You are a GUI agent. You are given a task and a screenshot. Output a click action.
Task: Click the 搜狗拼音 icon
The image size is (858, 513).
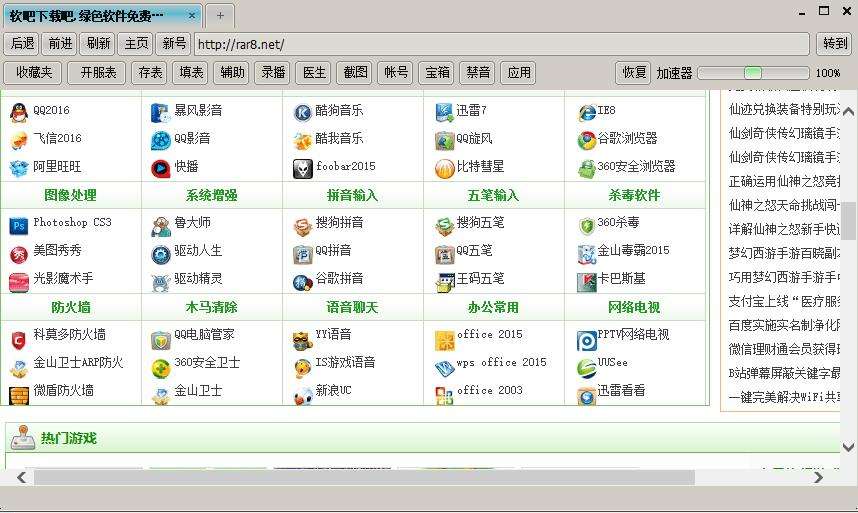coord(302,226)
